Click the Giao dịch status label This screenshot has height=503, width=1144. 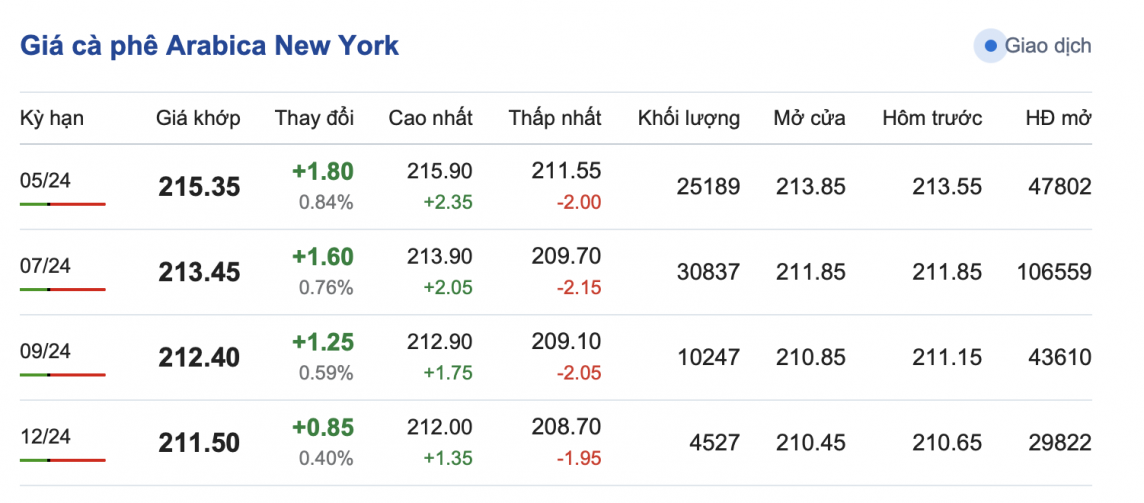click(x=1047, y=46)
